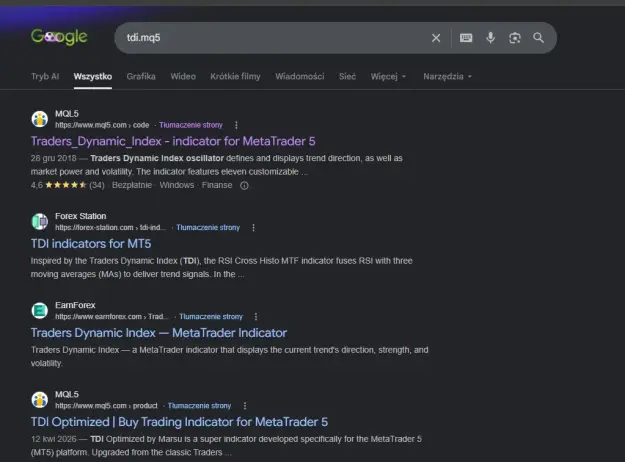
Task: Click Tłumaczenie strony for the mql5.com code result
Action: (x=191, y=125)
